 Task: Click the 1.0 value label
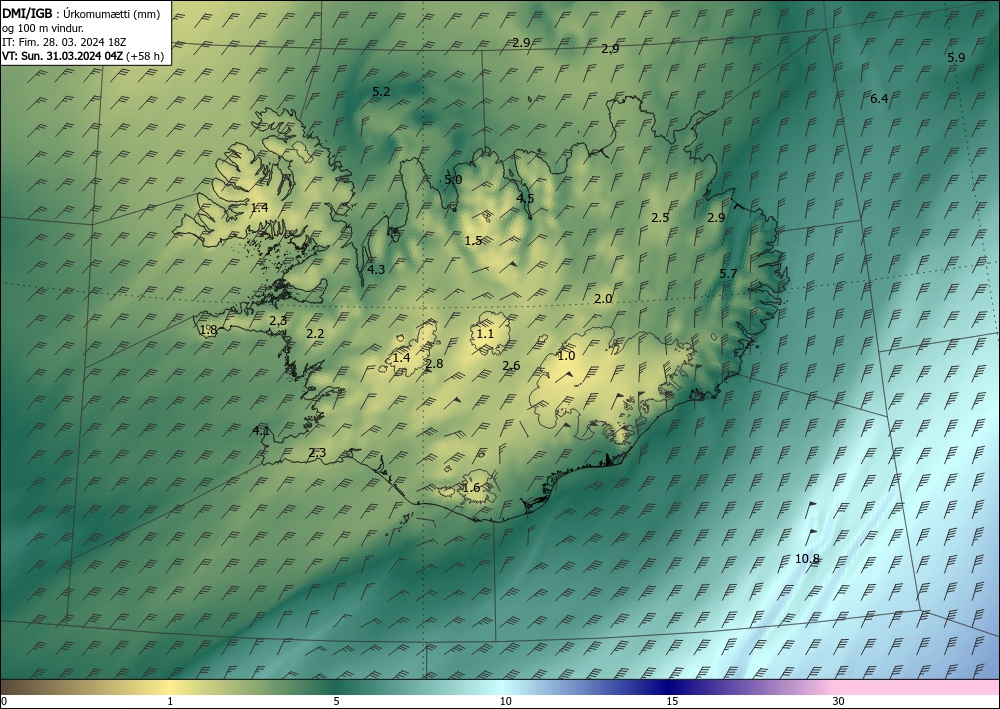(566, 356)
